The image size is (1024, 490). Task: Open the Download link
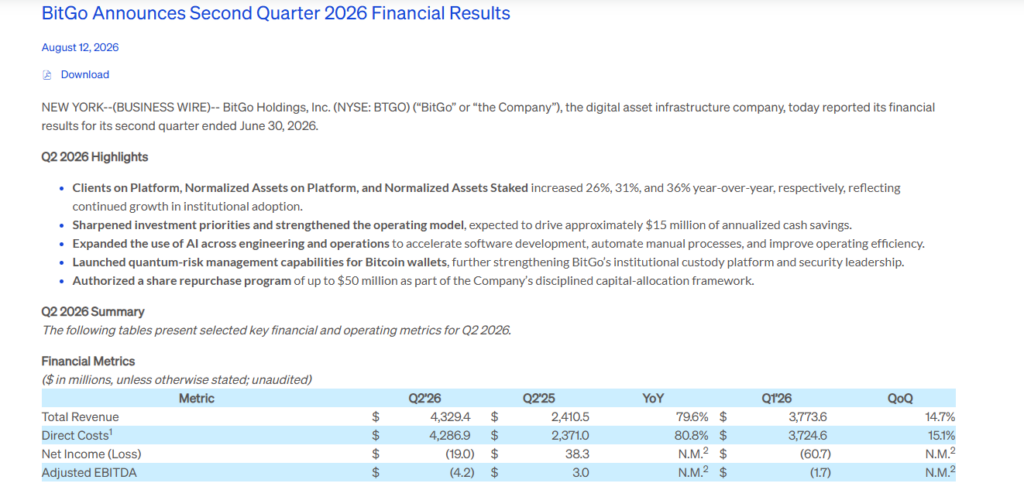tap(85, 74)
